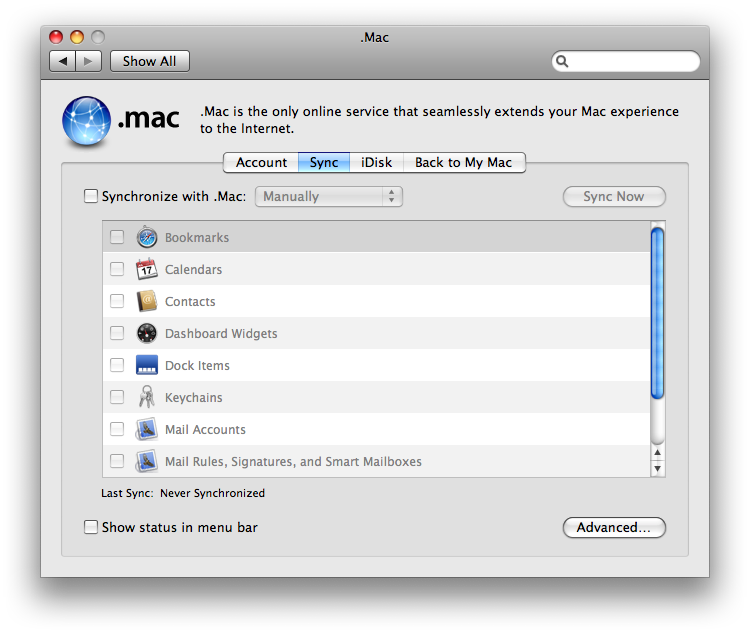Click the Contacts address book icon

point(146,301)
